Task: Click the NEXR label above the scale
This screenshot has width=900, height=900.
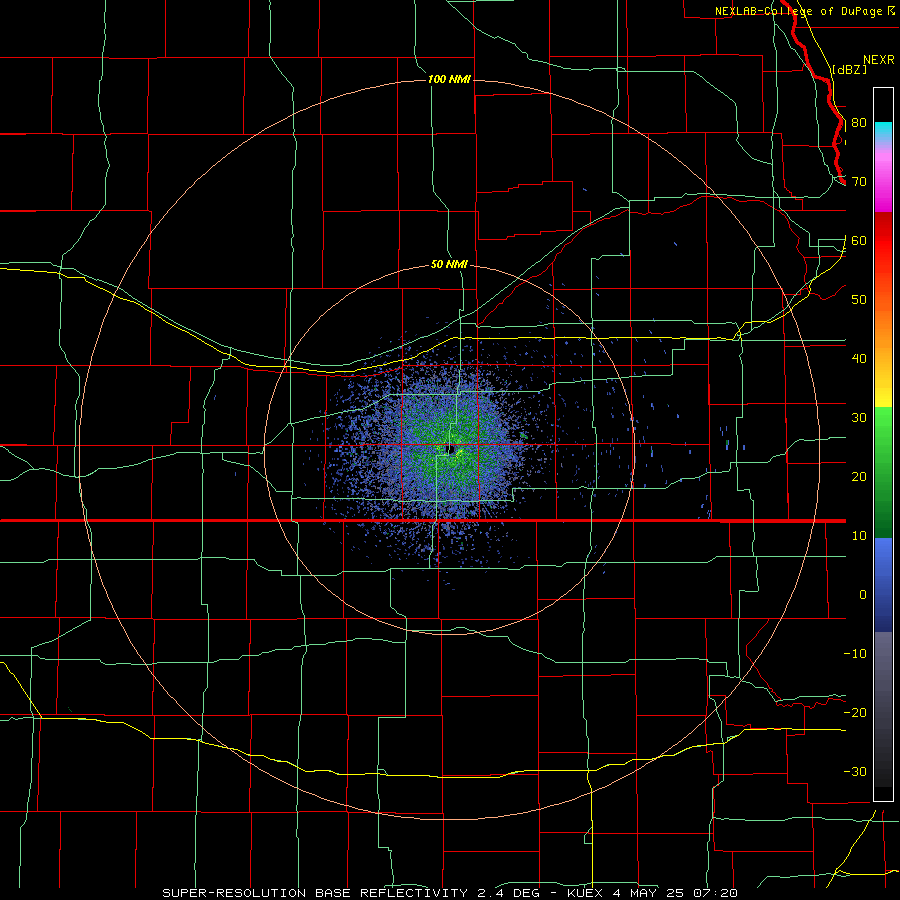Action: pos(879,60)
